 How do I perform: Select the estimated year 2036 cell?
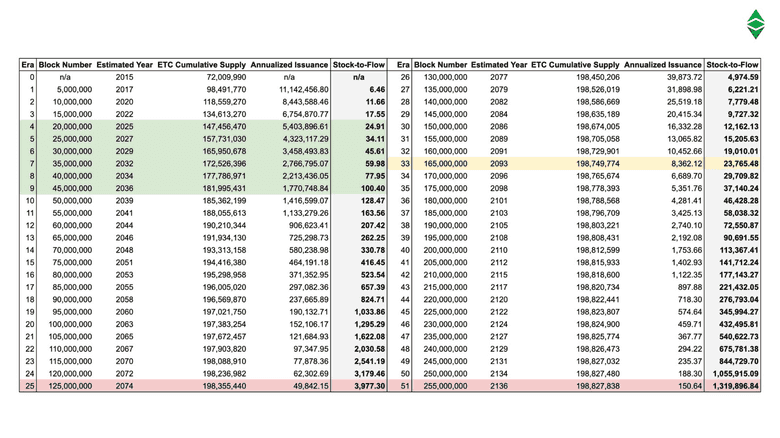[124, 188]
